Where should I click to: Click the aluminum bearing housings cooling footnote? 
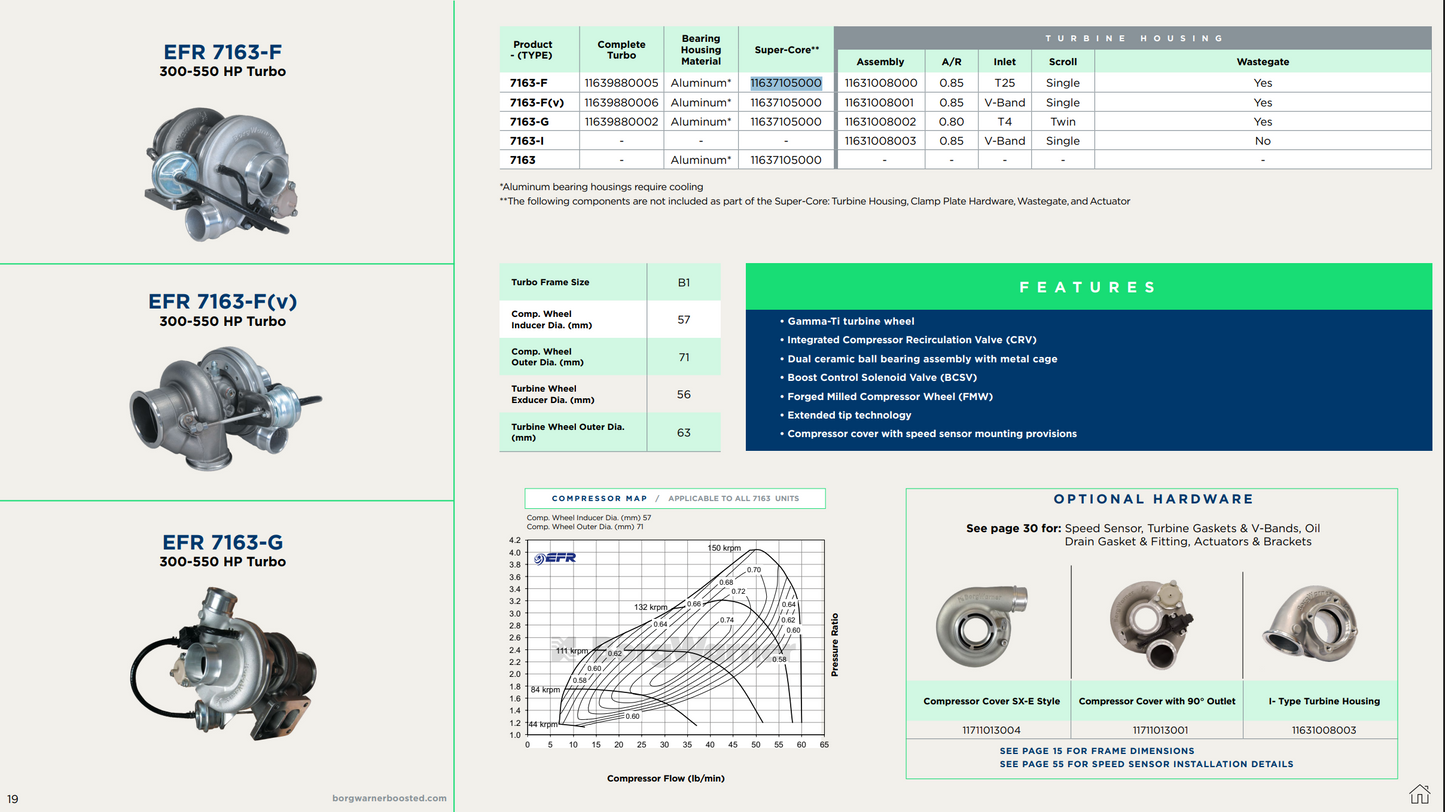(x=601, y=187)
